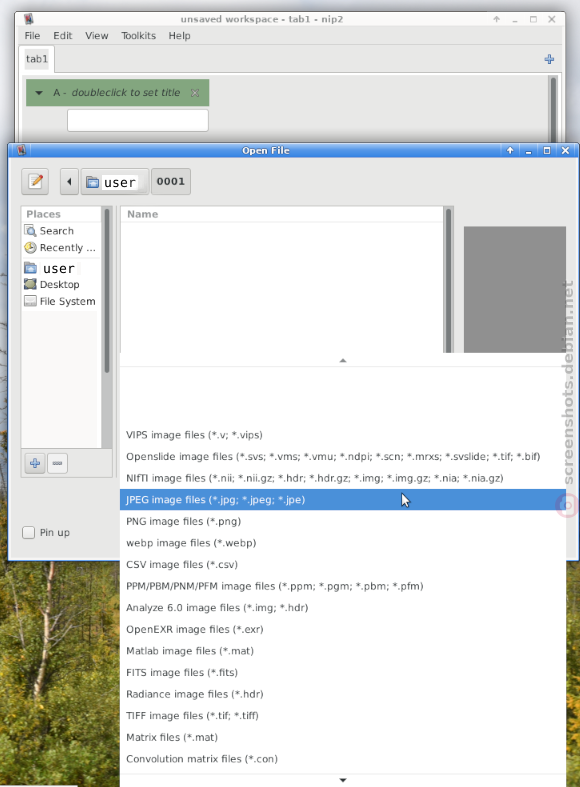Screen dimensions: 580x787
Task: Collapse column A with its triangle
Action: tap(39, 93)
